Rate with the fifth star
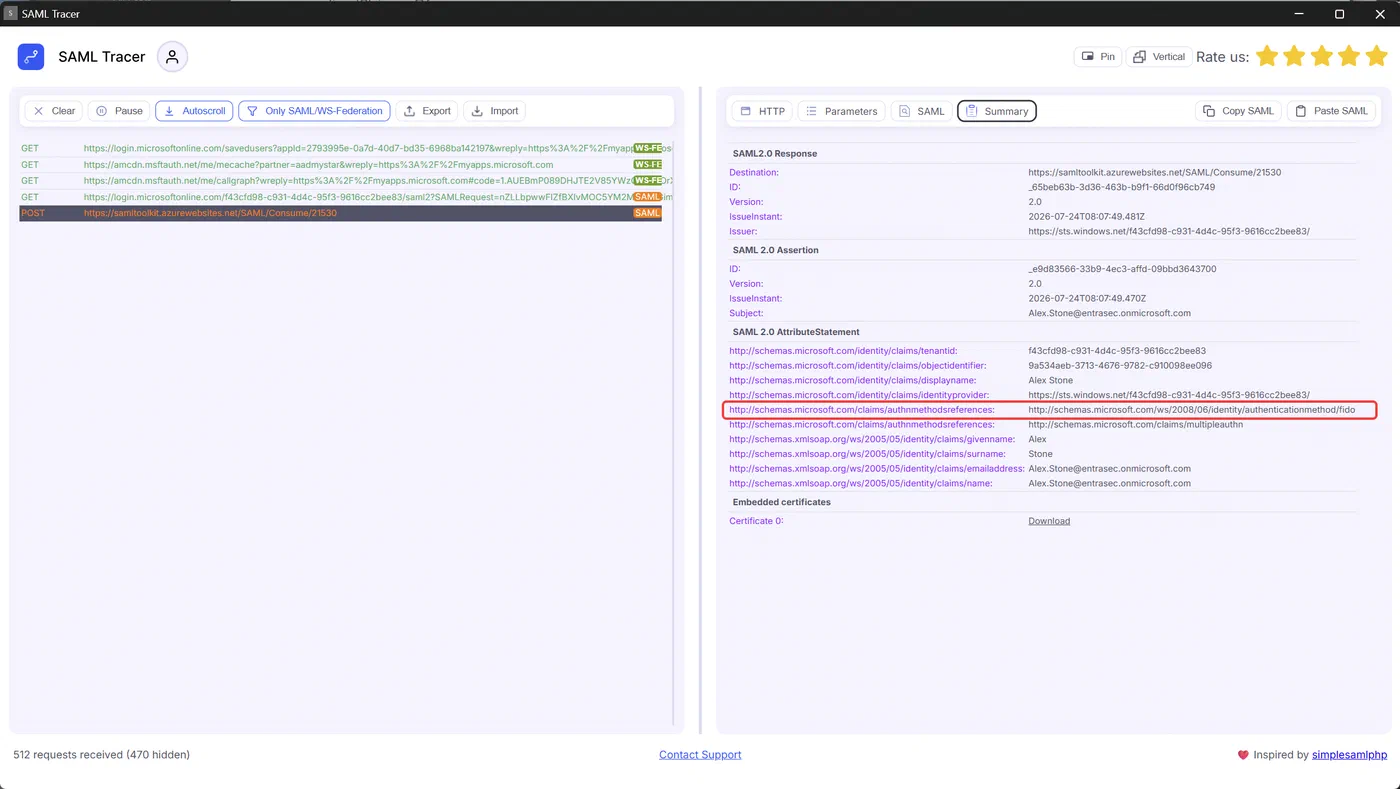Screen dimensions: 1400x789 click(x=1376, y=56)
